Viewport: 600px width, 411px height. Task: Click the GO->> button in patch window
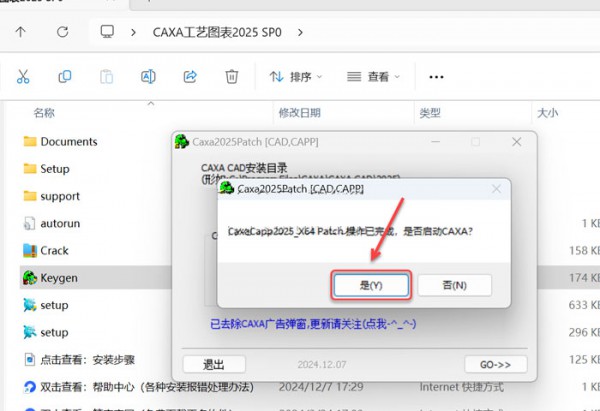(496, 364)
